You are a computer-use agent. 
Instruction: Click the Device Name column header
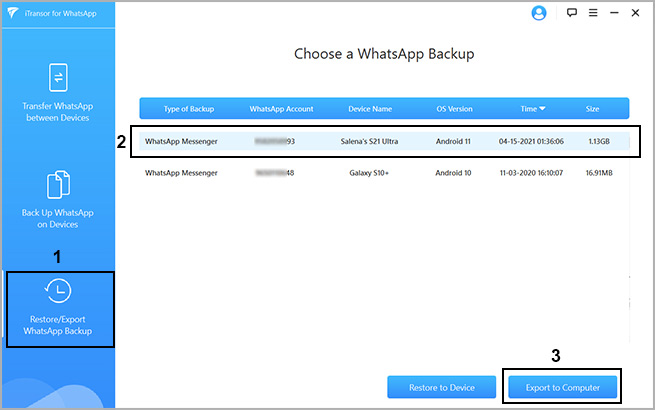point(370,108)
